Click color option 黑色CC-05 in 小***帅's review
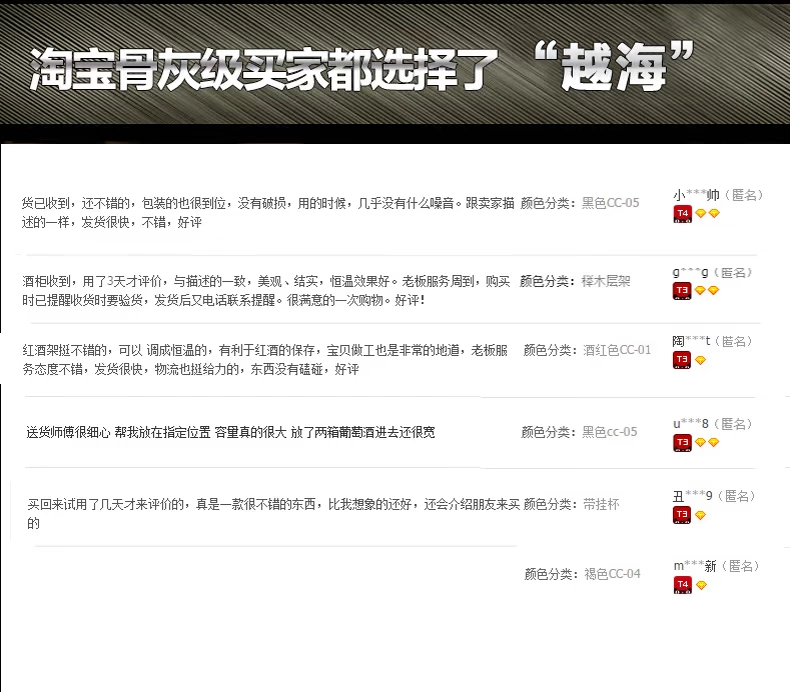 pos(610,203)
